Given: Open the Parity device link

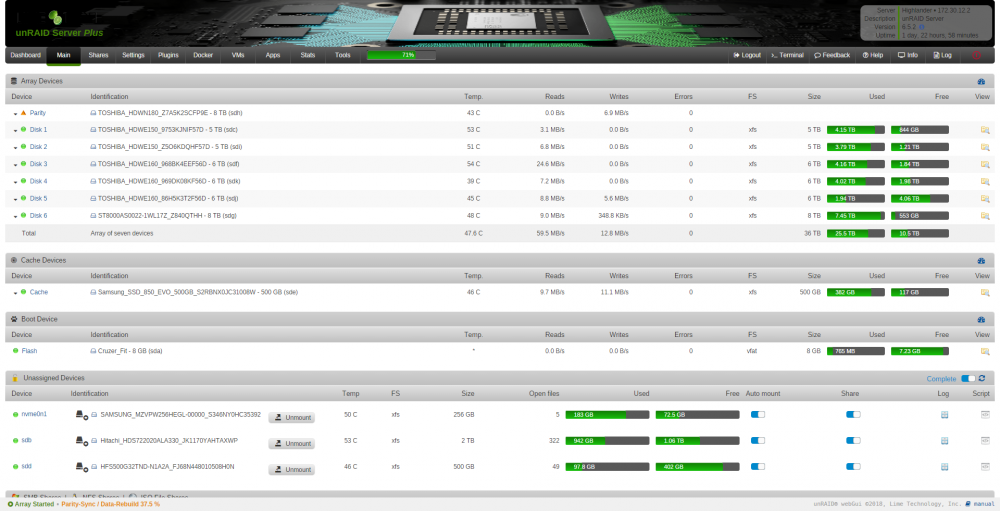Looking at the screenshot, I should pyautogui.click(x=38, y=113).
